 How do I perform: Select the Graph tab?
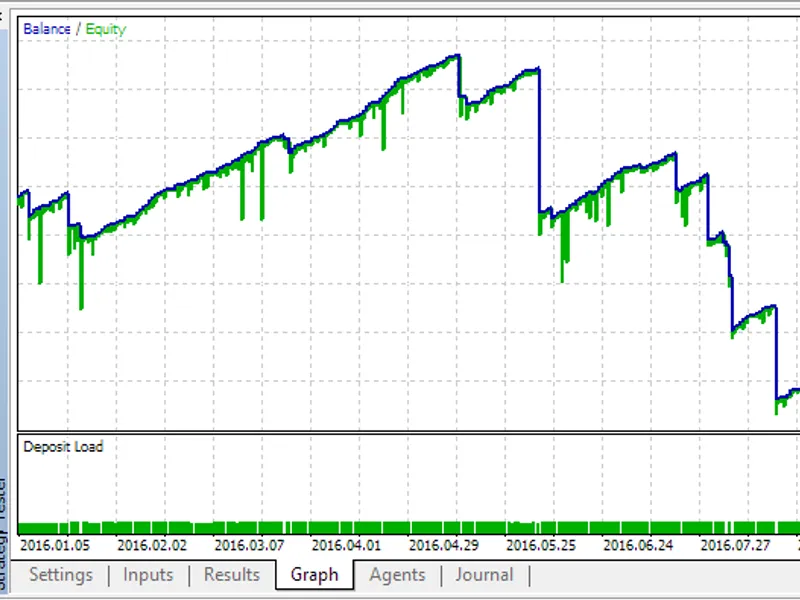pos(314,574)
